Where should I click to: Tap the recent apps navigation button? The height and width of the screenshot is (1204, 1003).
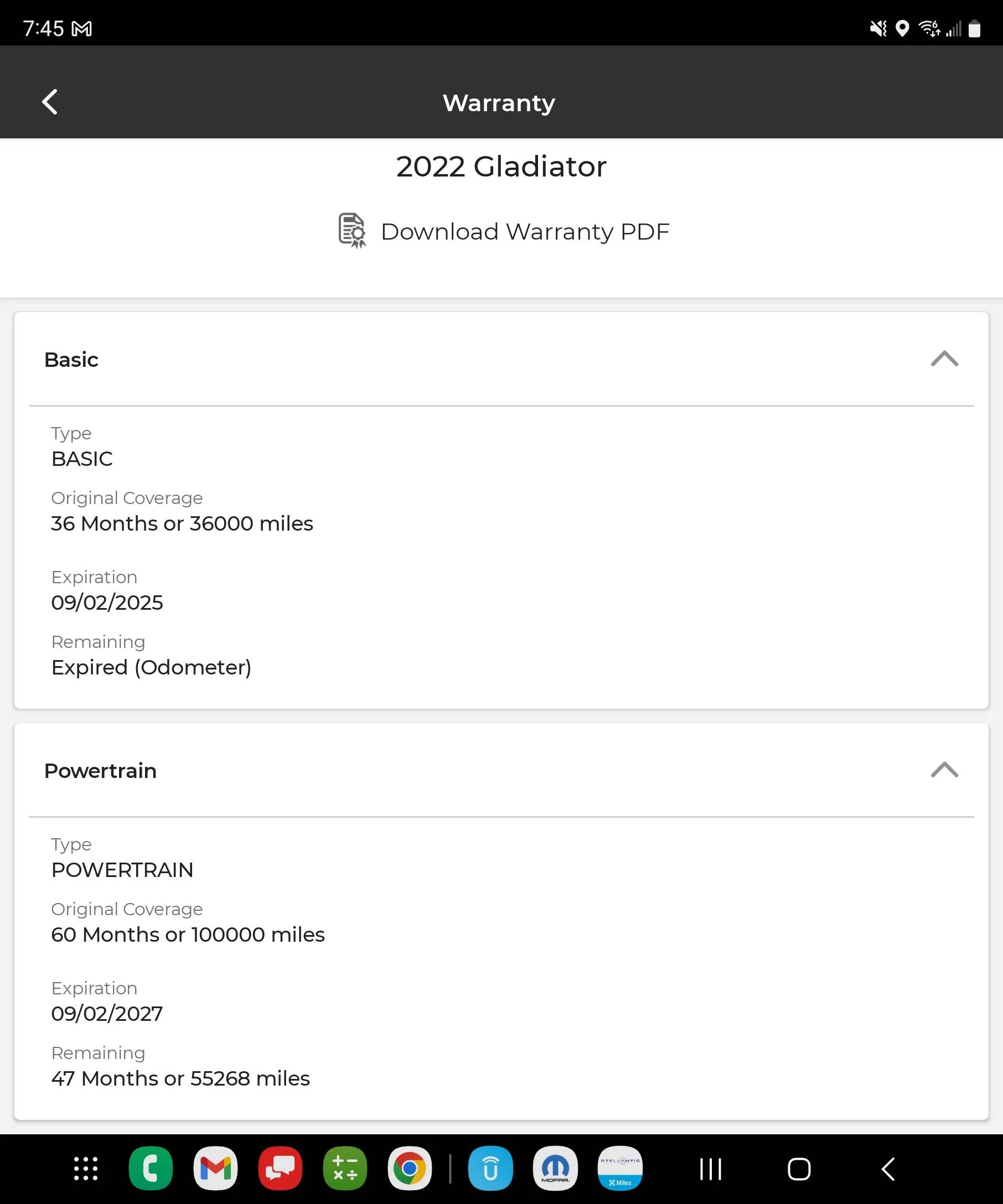(x=711, y=1169)
